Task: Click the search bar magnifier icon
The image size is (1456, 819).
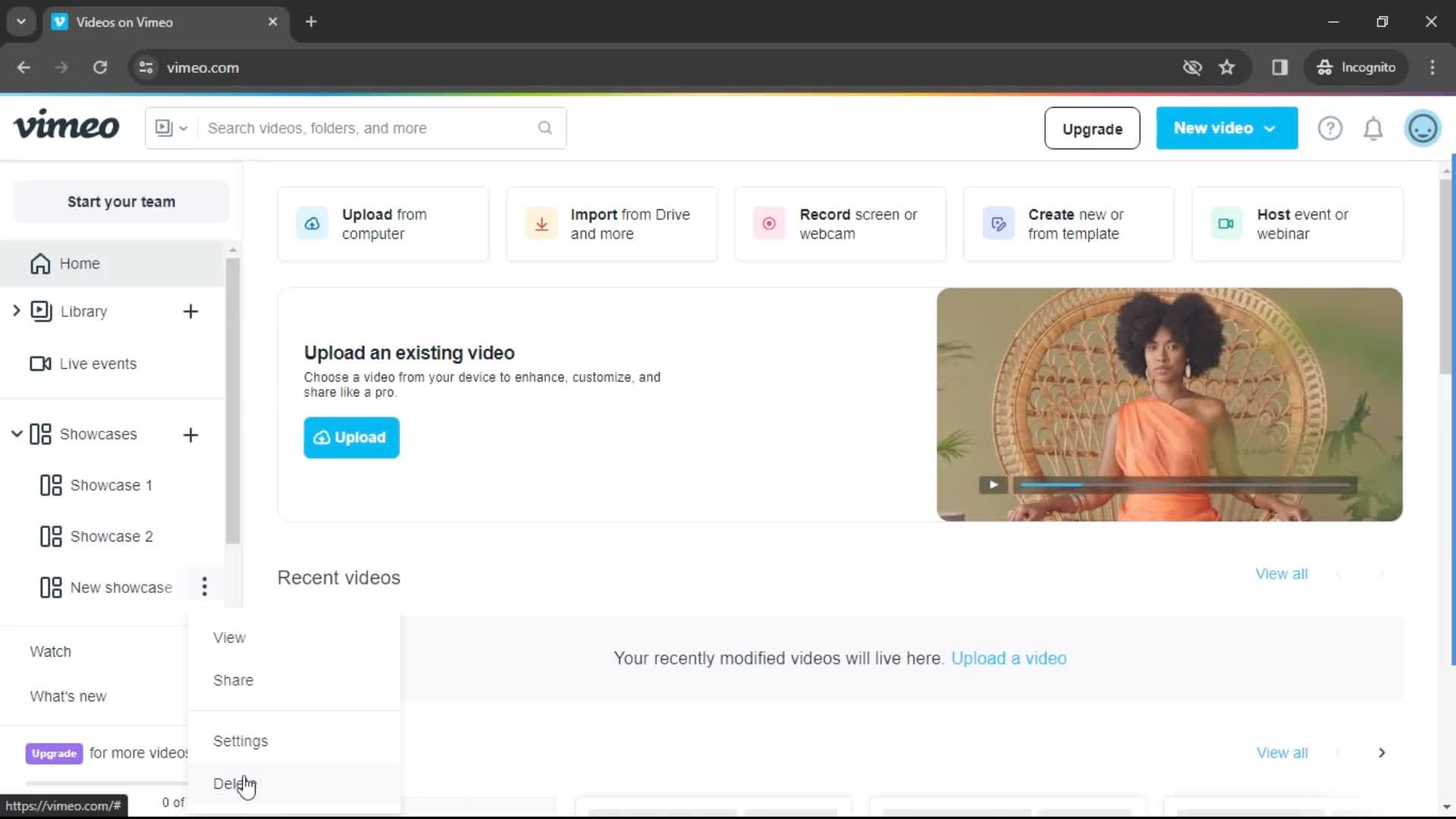Action: click(545, 128)
